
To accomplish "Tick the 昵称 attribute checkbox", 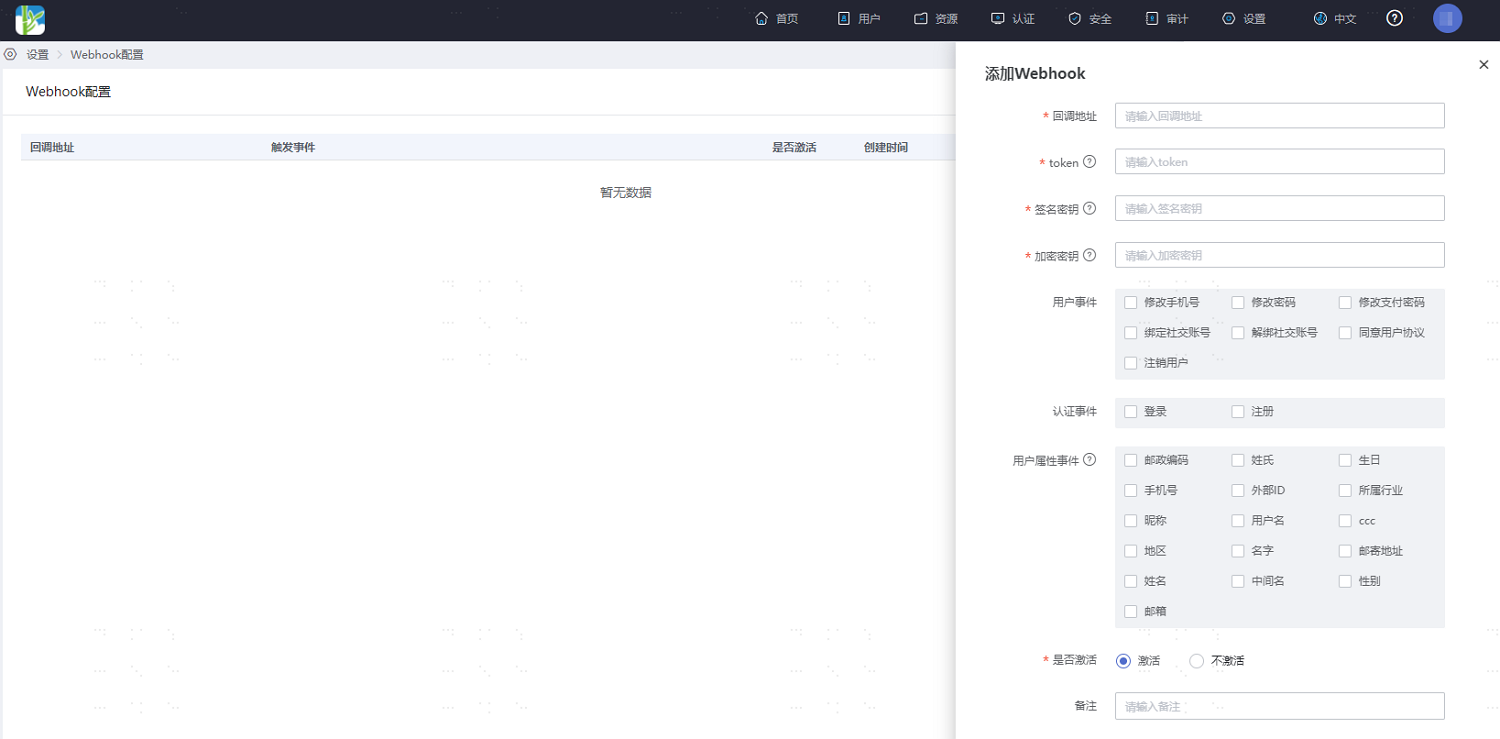I will [1131, 521].
